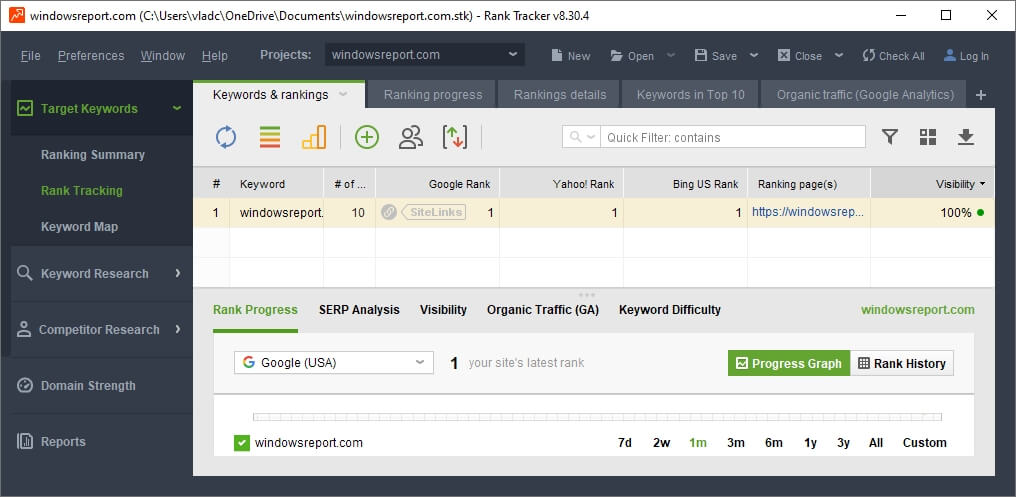The width and height of the screenshot is (1016, 497).
Task: Open the SERP Analysis tab
Action: [x=359, y=310]
